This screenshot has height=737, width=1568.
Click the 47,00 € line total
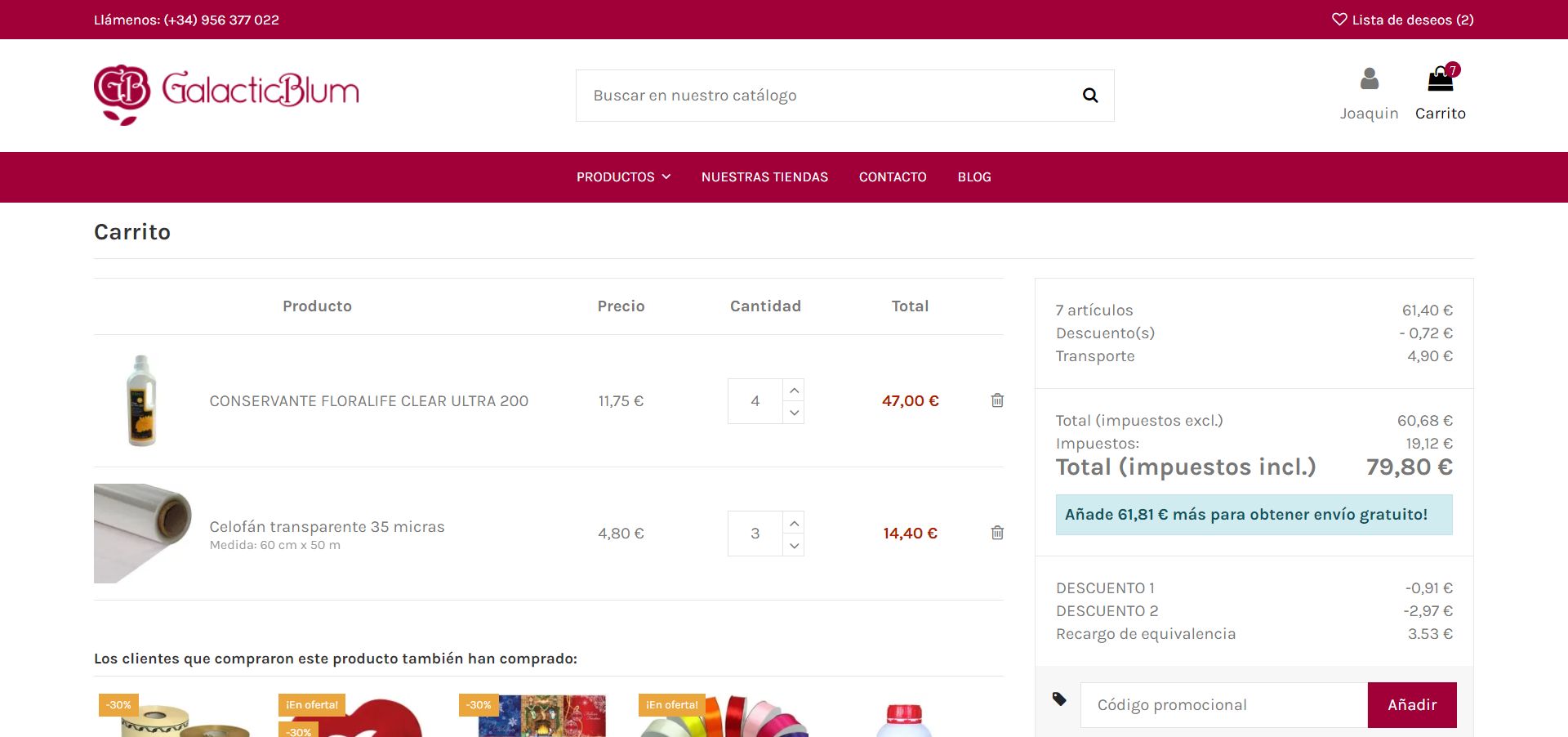(910, 401)
